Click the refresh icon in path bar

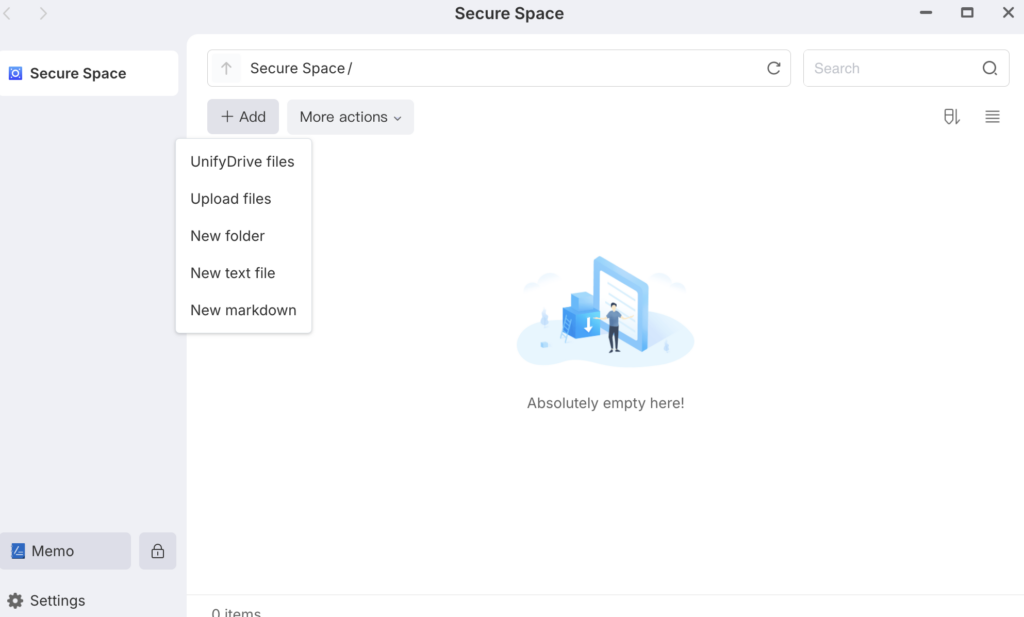773,69
